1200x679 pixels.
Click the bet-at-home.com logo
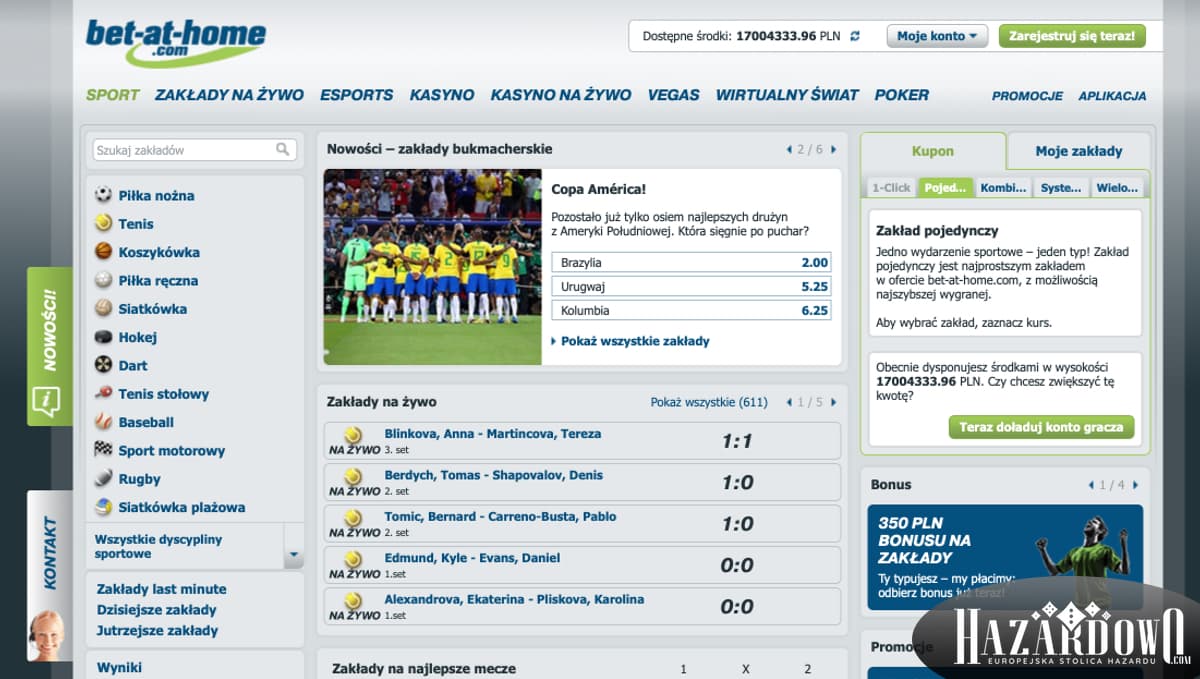176,43
